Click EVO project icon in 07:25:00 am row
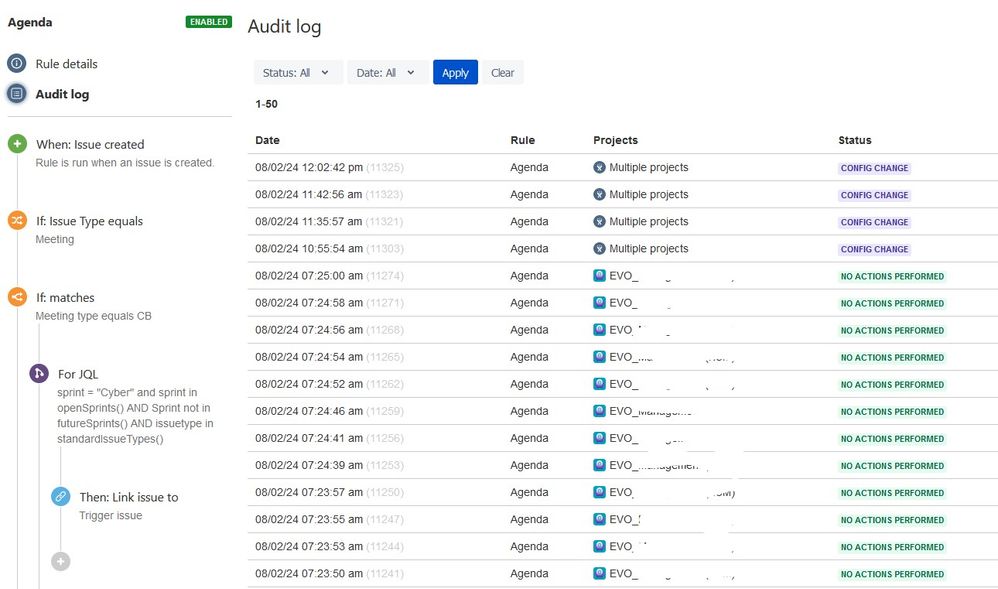Viewport: 998px width, 589px height. (599, 276)
